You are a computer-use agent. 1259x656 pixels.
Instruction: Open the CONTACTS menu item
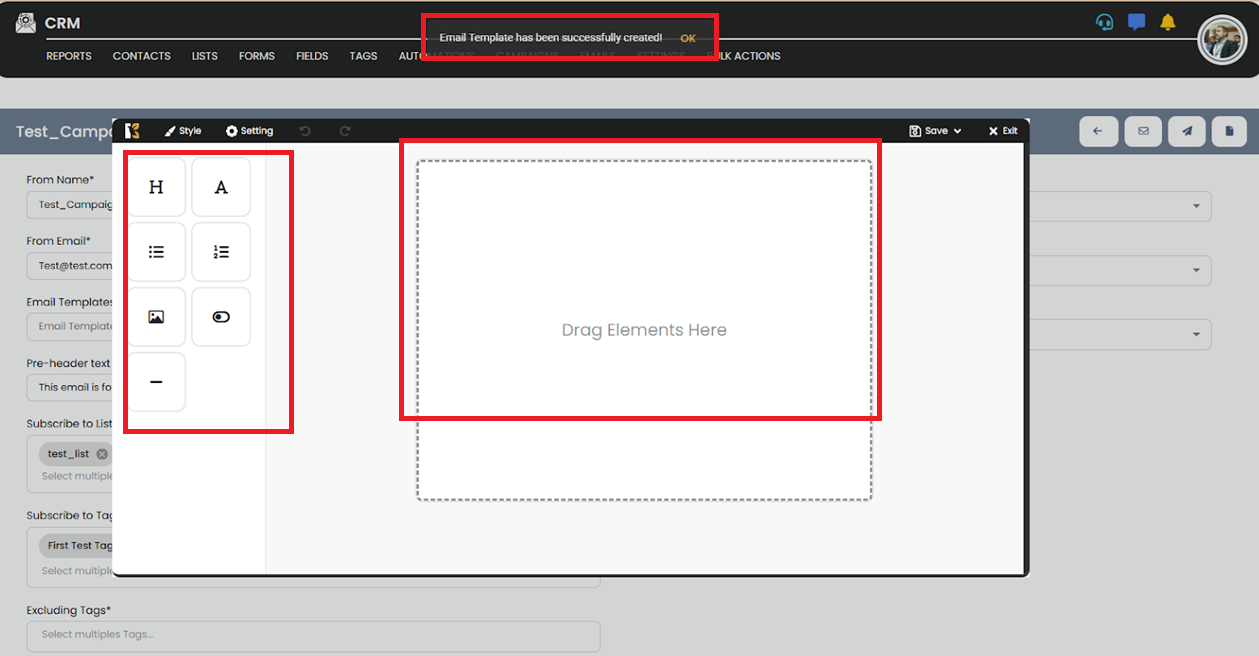[141, 56]
